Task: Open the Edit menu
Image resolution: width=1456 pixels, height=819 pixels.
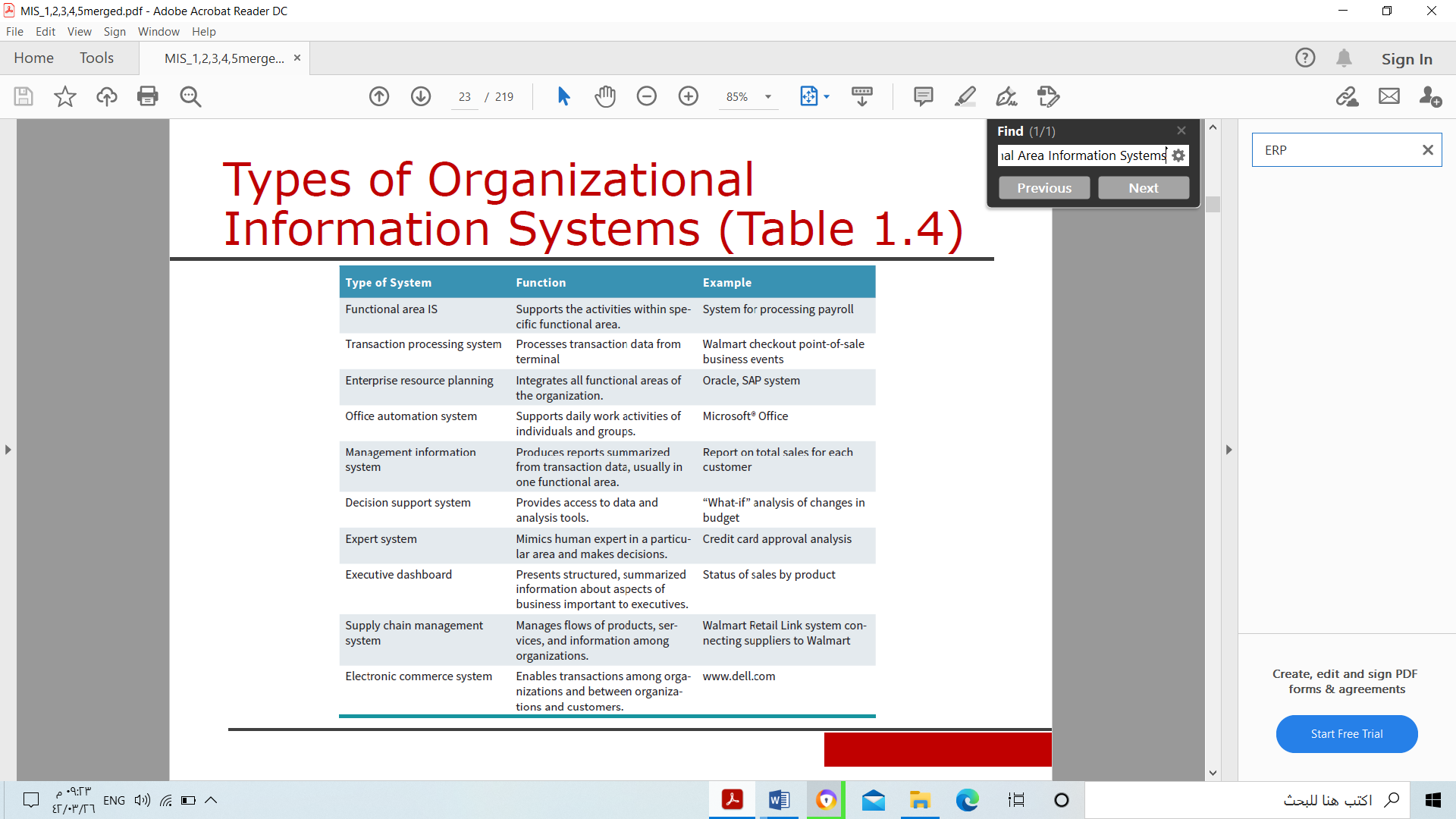Action: coord(45,32)
